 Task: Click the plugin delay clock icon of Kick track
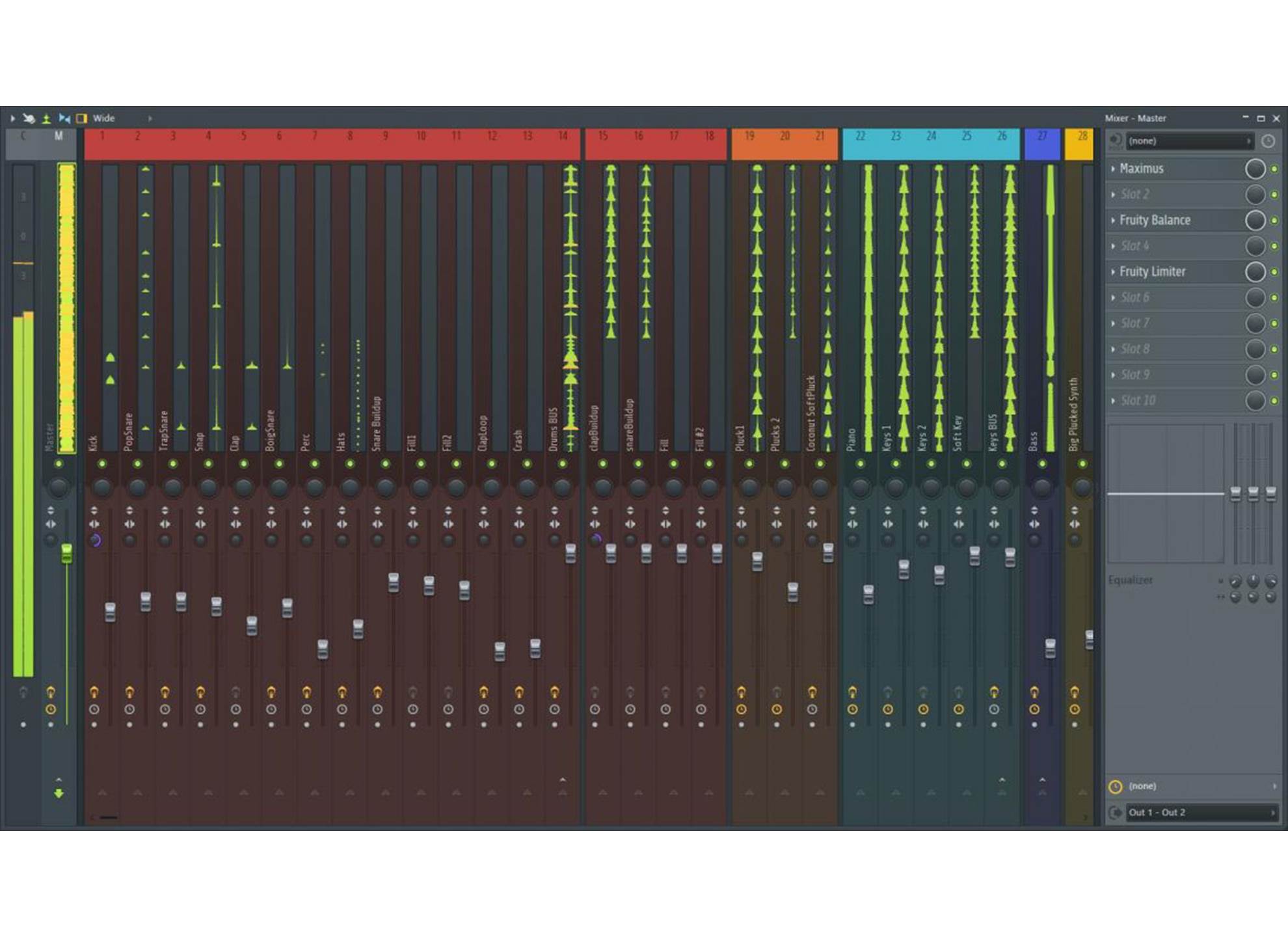click(x=94, y=709)
